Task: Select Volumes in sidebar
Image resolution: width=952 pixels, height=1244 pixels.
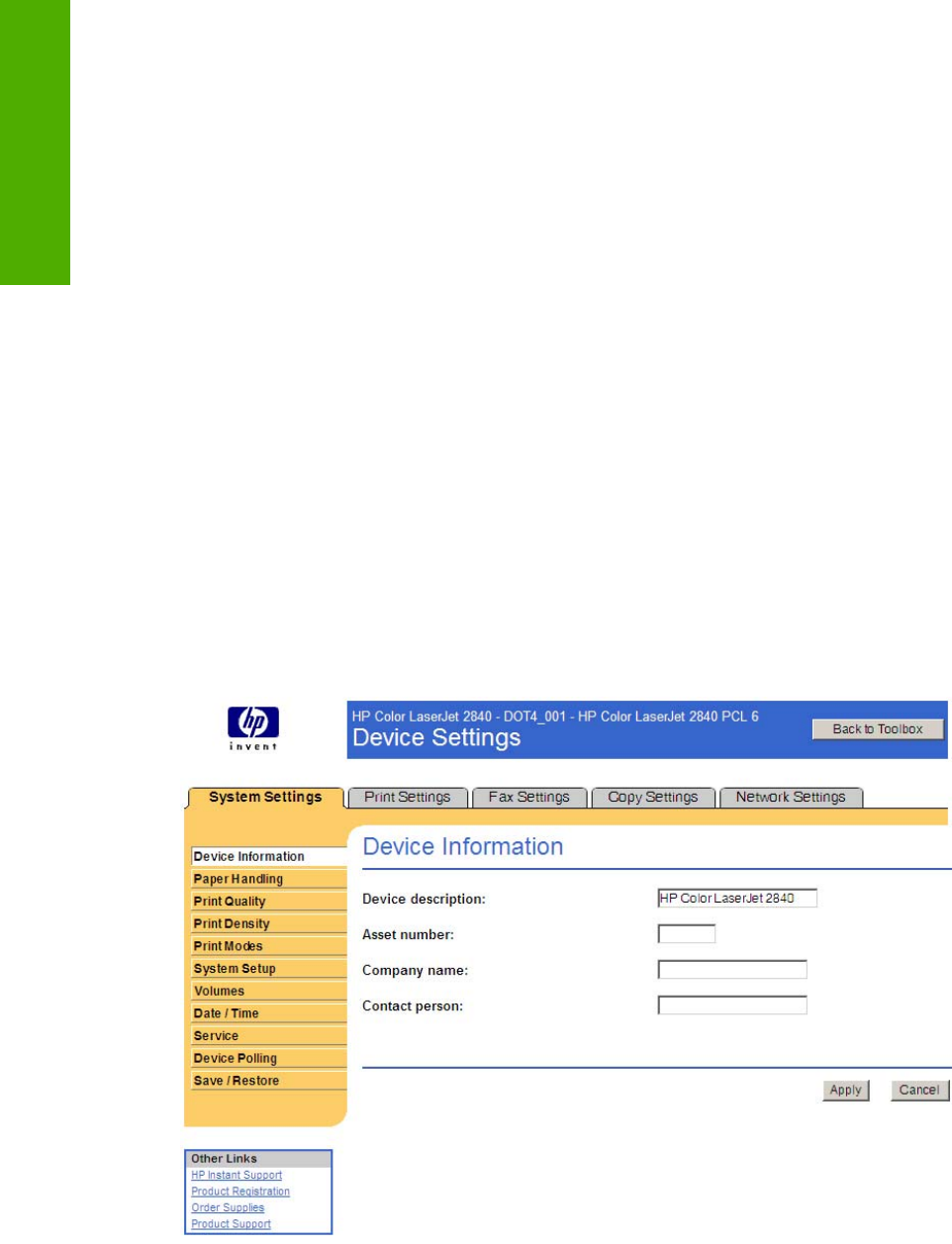Action: 268,992
